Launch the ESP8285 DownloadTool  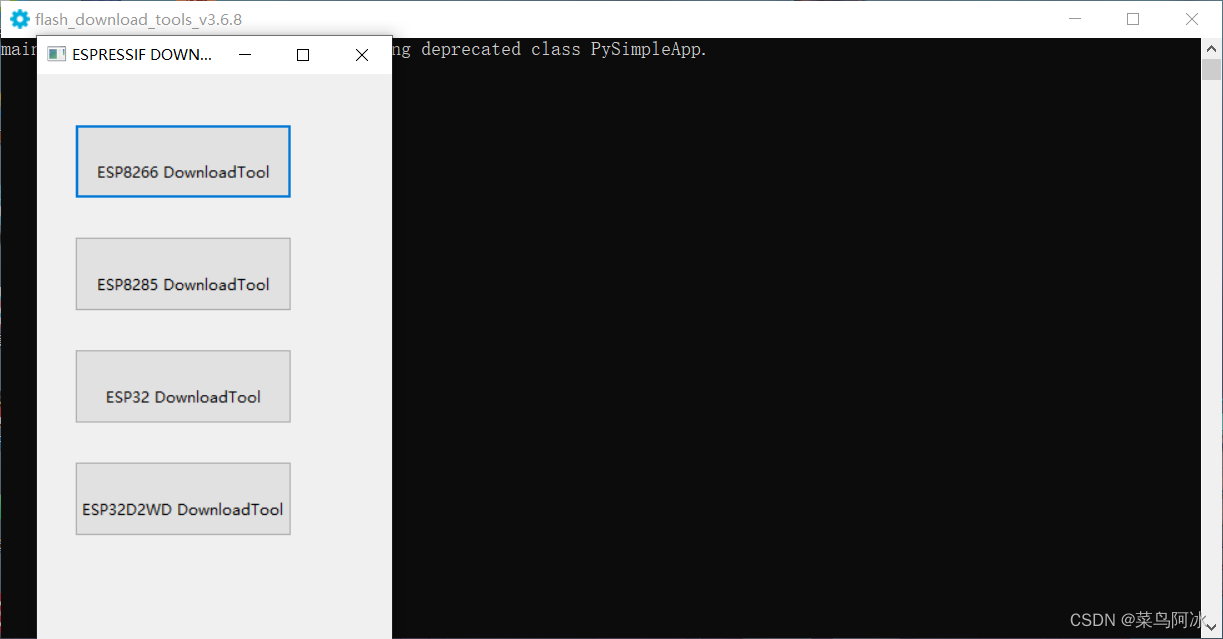(x=183, y=274)
